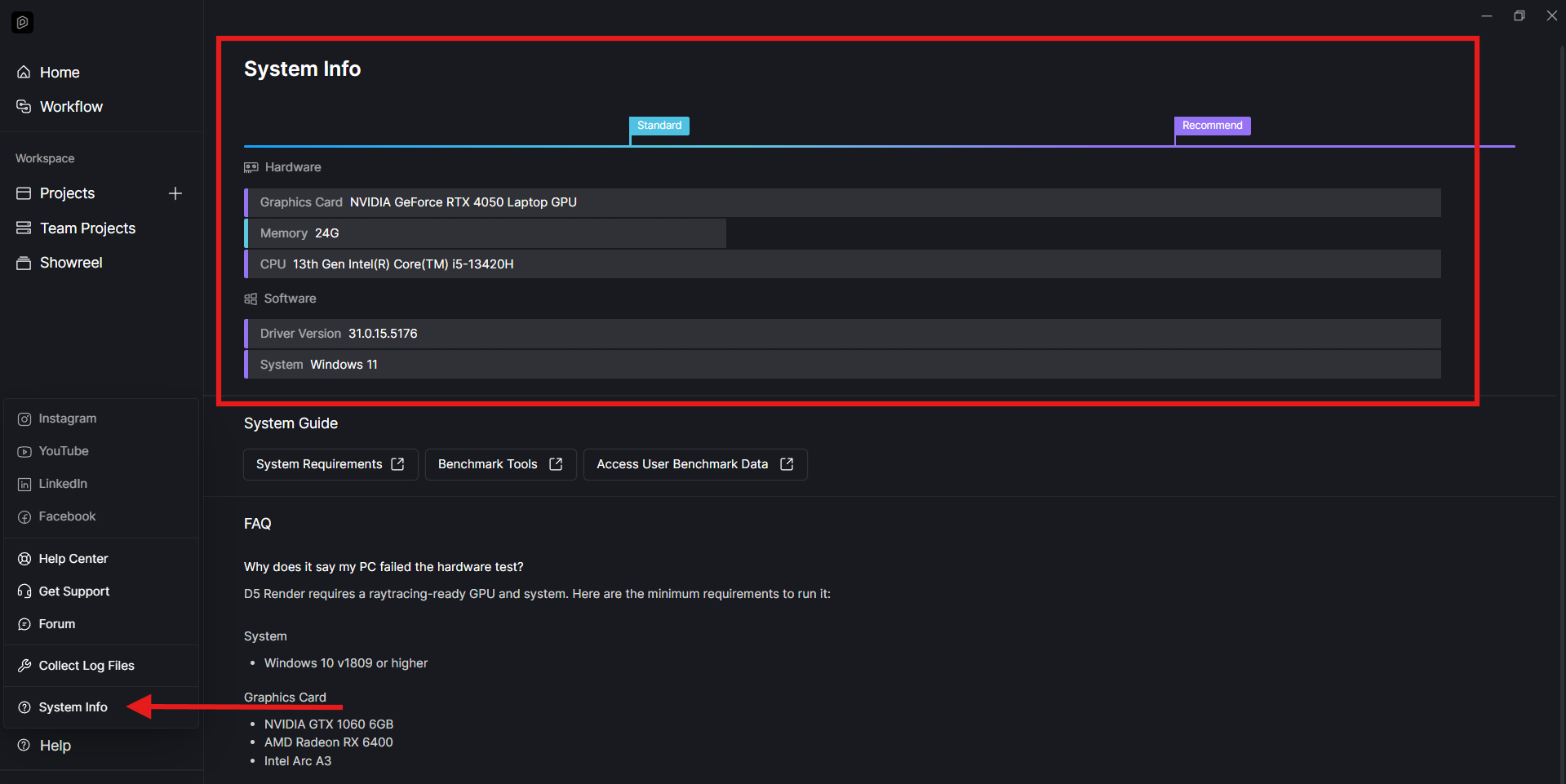Click the D5 Render logo icon
Image resolution: width=1566 pixels, height=784 pixels.
(23, 23)
